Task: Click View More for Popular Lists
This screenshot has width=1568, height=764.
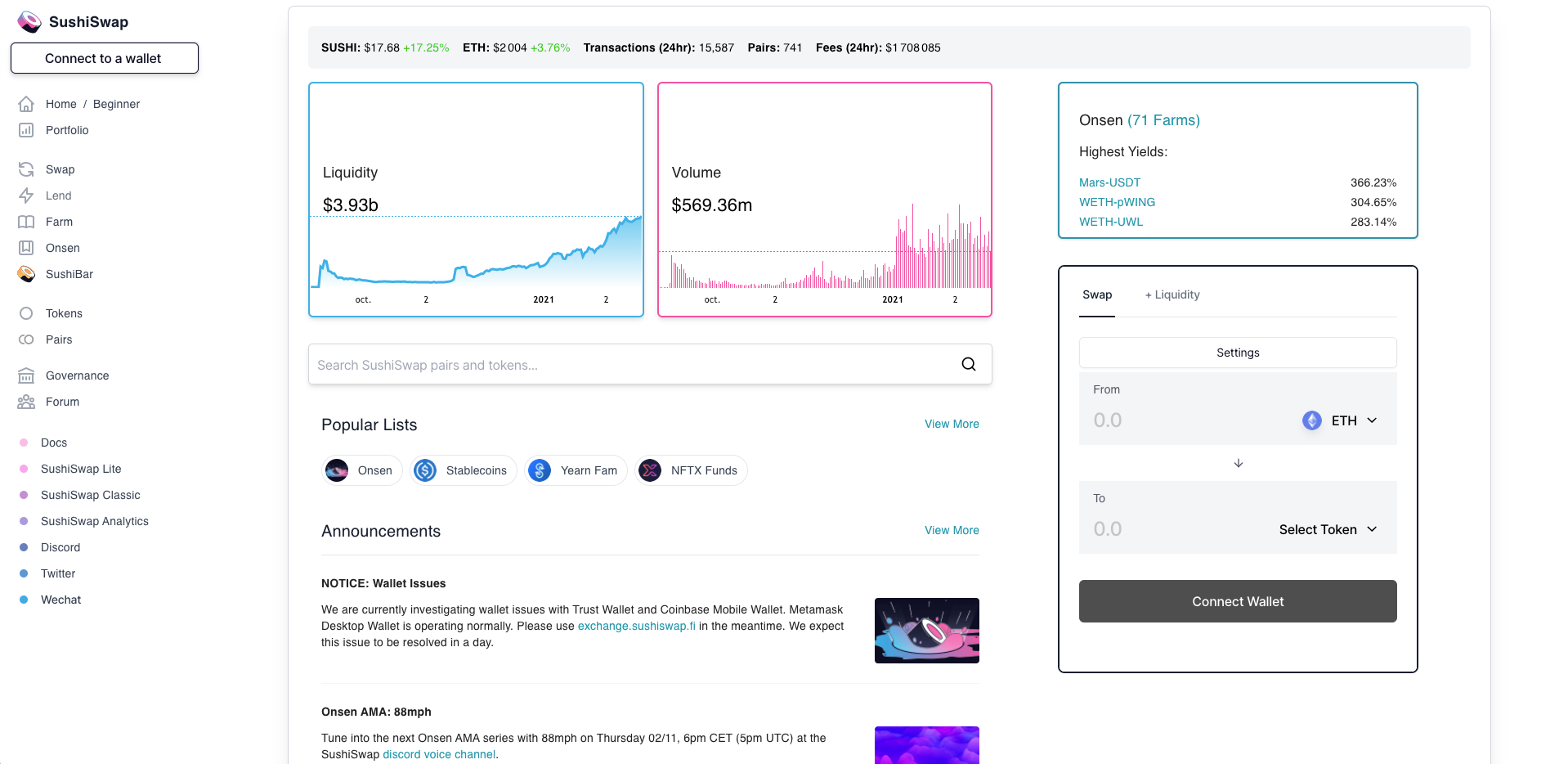Action: pos(952,424)
